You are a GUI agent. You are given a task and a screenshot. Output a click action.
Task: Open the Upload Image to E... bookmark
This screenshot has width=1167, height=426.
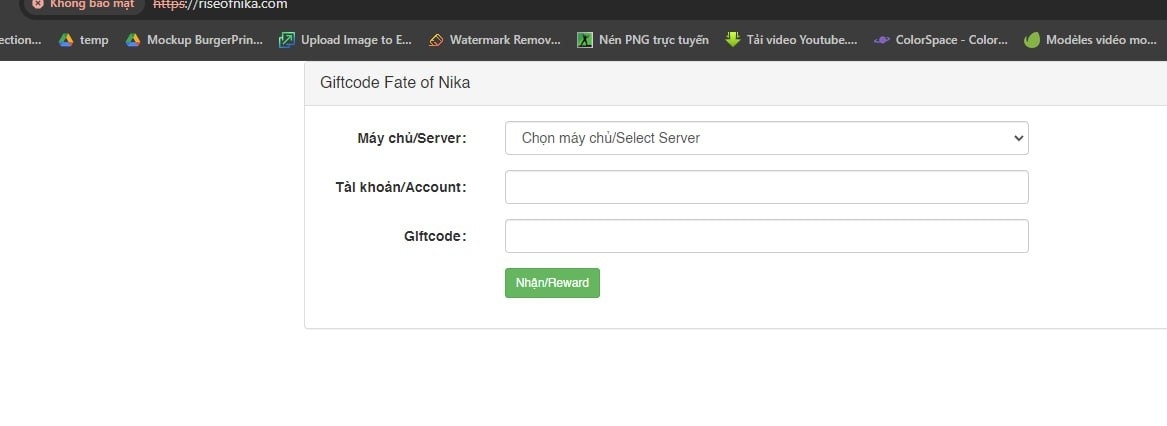(345, 40)
